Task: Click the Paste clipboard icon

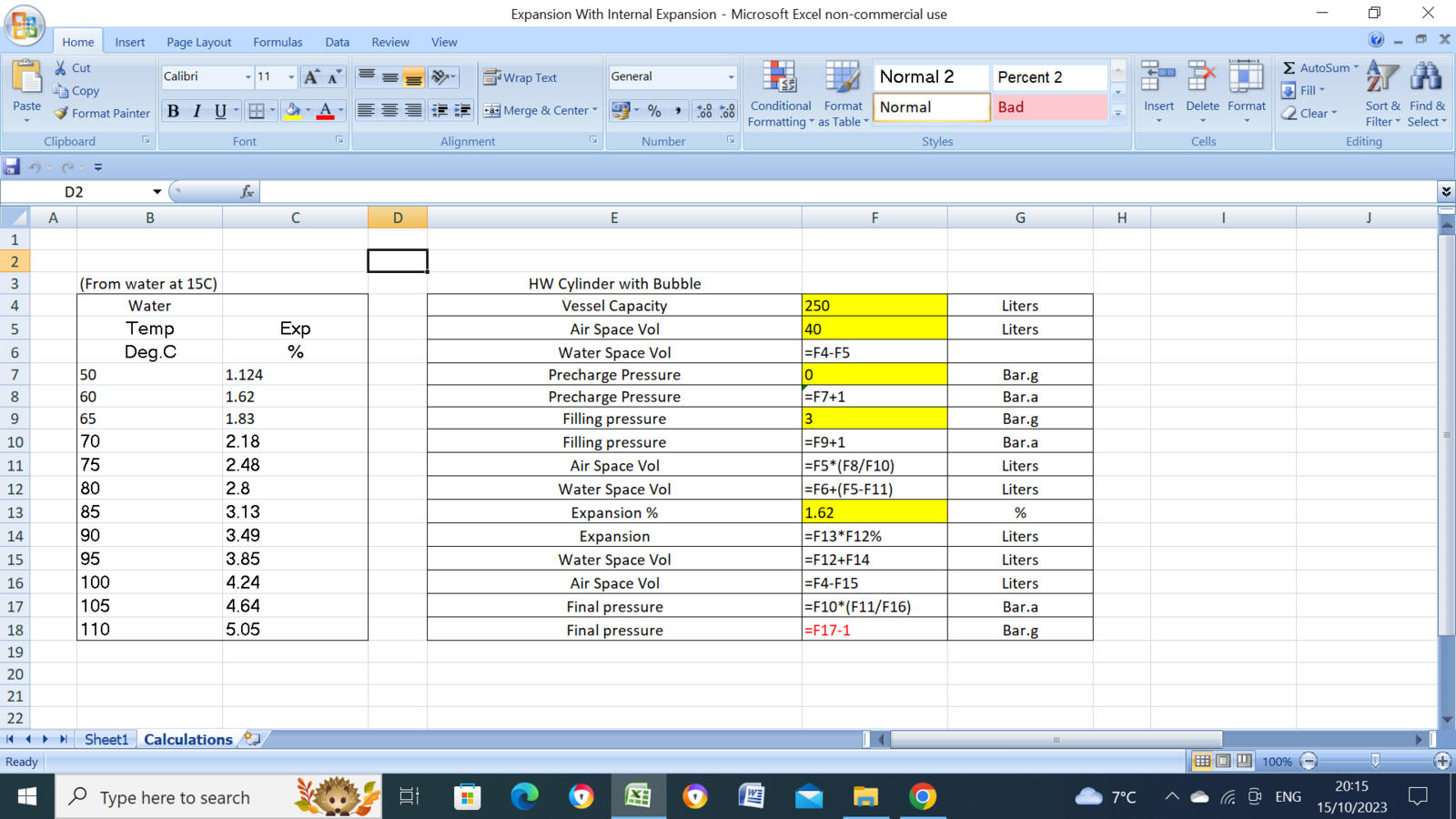Action: tap(26, 81)
